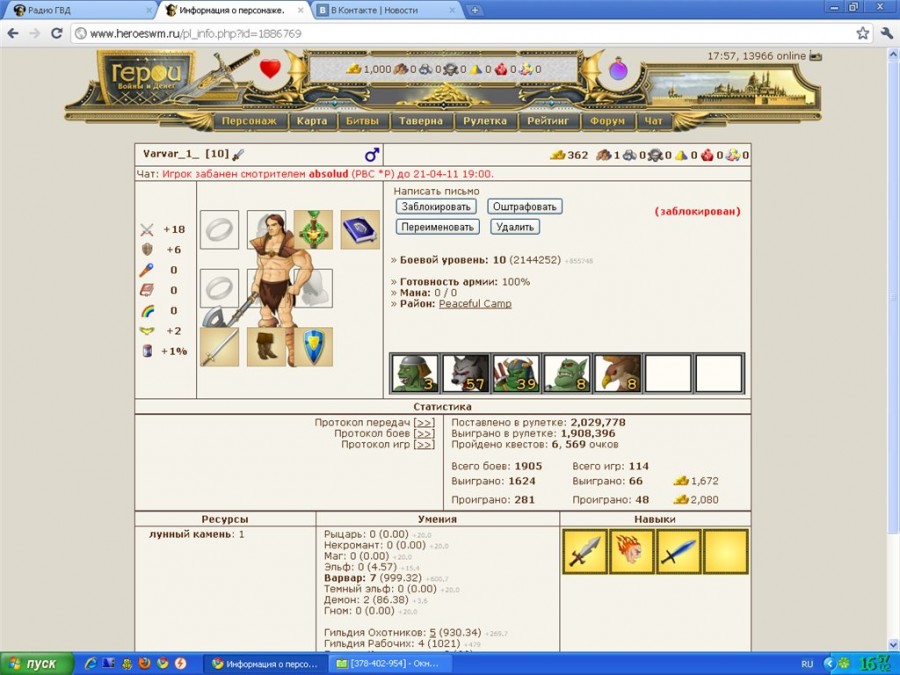Image resolution: width=900 pixels, height=675 pixels.
Task: Click the Заблокировать button
Action: coord(436,207)
